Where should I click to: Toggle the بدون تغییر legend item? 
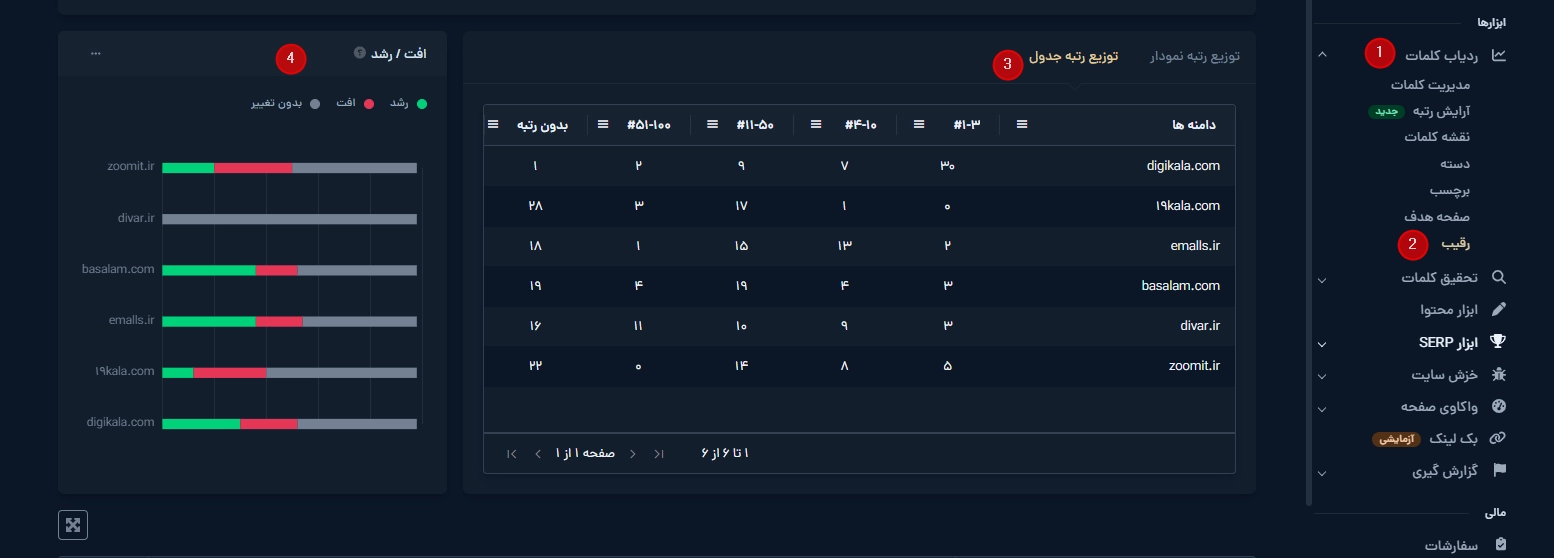pyautogui.click(x=285, y=103)
